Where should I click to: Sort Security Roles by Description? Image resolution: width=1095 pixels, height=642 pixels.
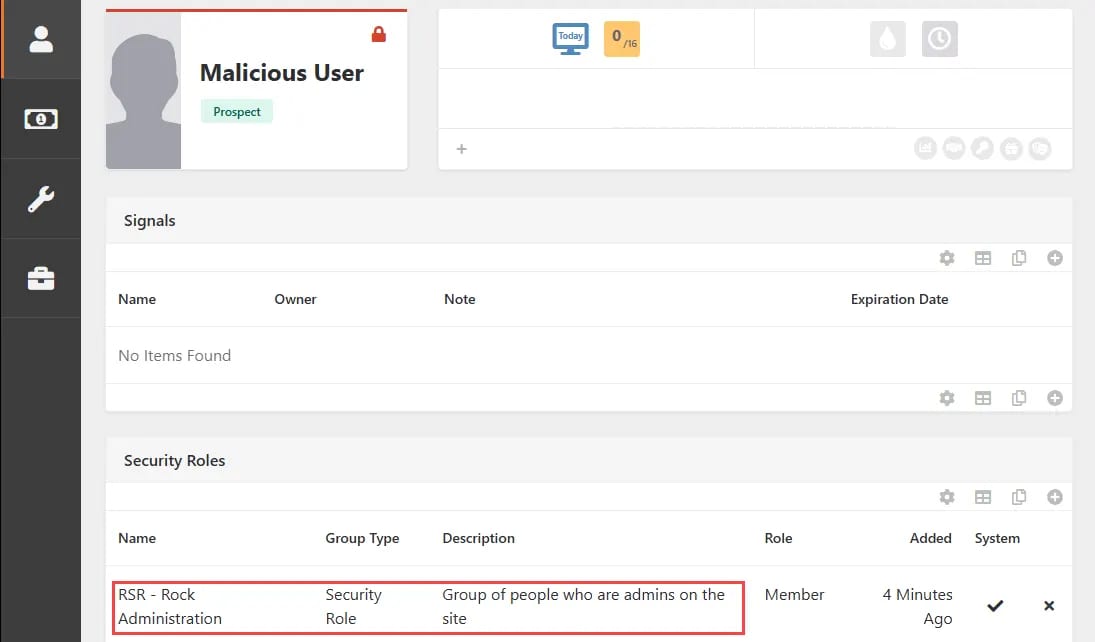478,538
